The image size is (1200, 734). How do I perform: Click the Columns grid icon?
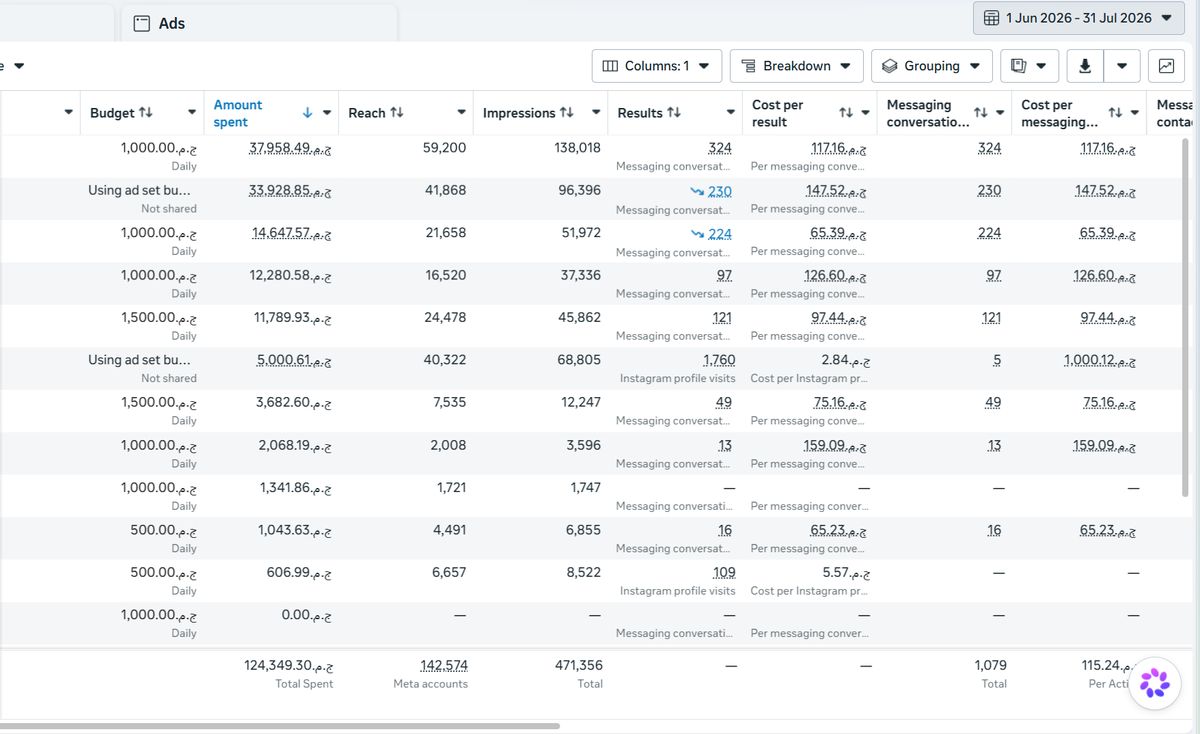tap(610, 66)
